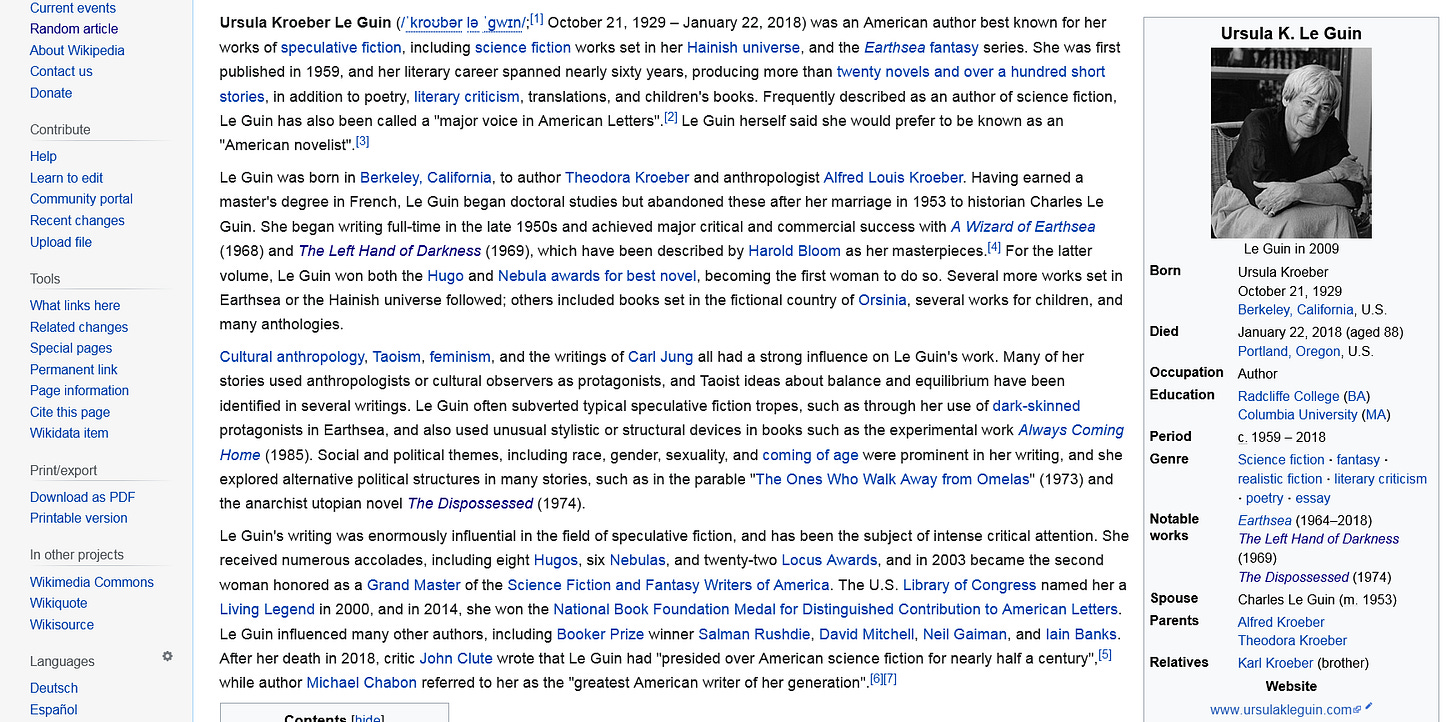The height and width of the screenshot is (722, 1456).
Task: Switch to Deutsch language version
Action: click(x=54, y=688)
